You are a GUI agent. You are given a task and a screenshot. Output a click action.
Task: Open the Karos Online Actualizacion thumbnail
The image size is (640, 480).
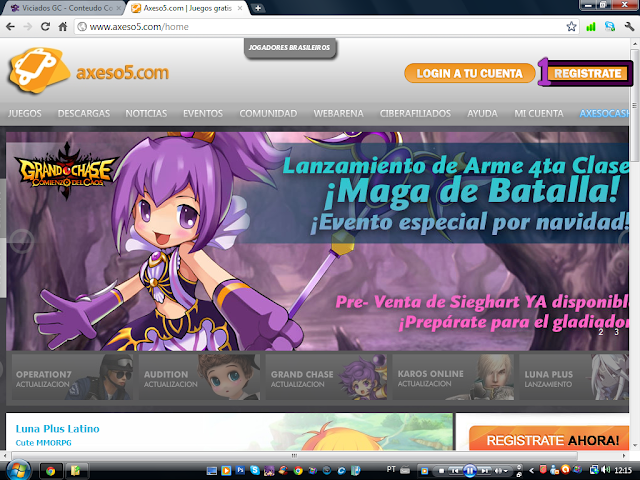pyautogui.click(x=453, y=377)
